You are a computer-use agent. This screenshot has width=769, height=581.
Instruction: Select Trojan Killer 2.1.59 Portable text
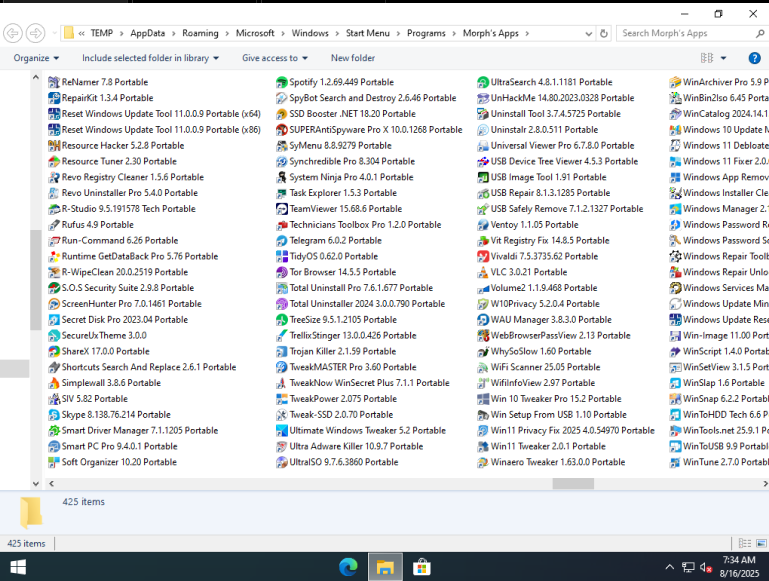(x=343, y=352)
